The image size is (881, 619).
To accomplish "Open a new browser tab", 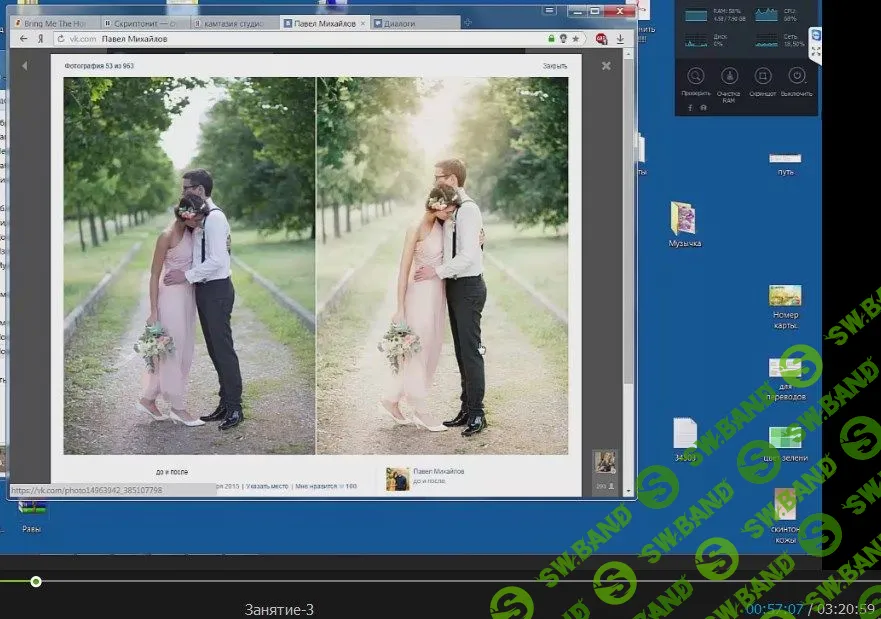I will 468,22.
